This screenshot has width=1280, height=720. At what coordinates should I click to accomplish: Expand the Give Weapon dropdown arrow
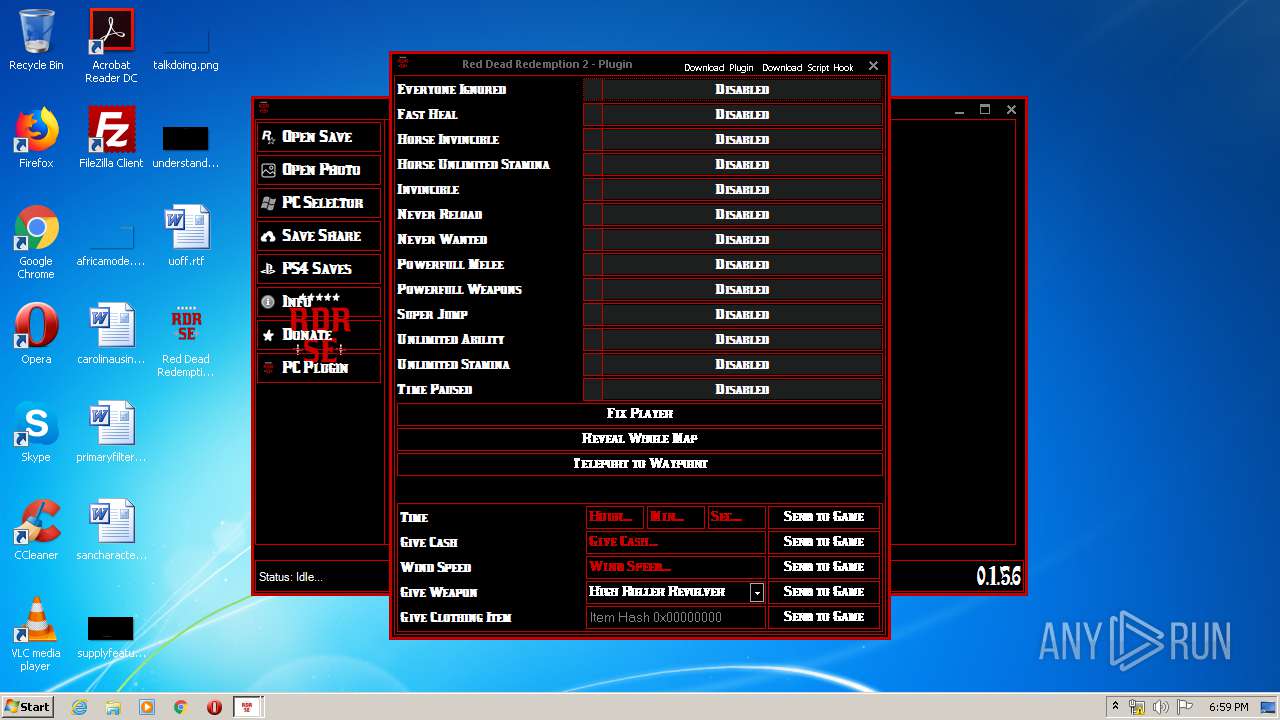[x=757, y=592]
